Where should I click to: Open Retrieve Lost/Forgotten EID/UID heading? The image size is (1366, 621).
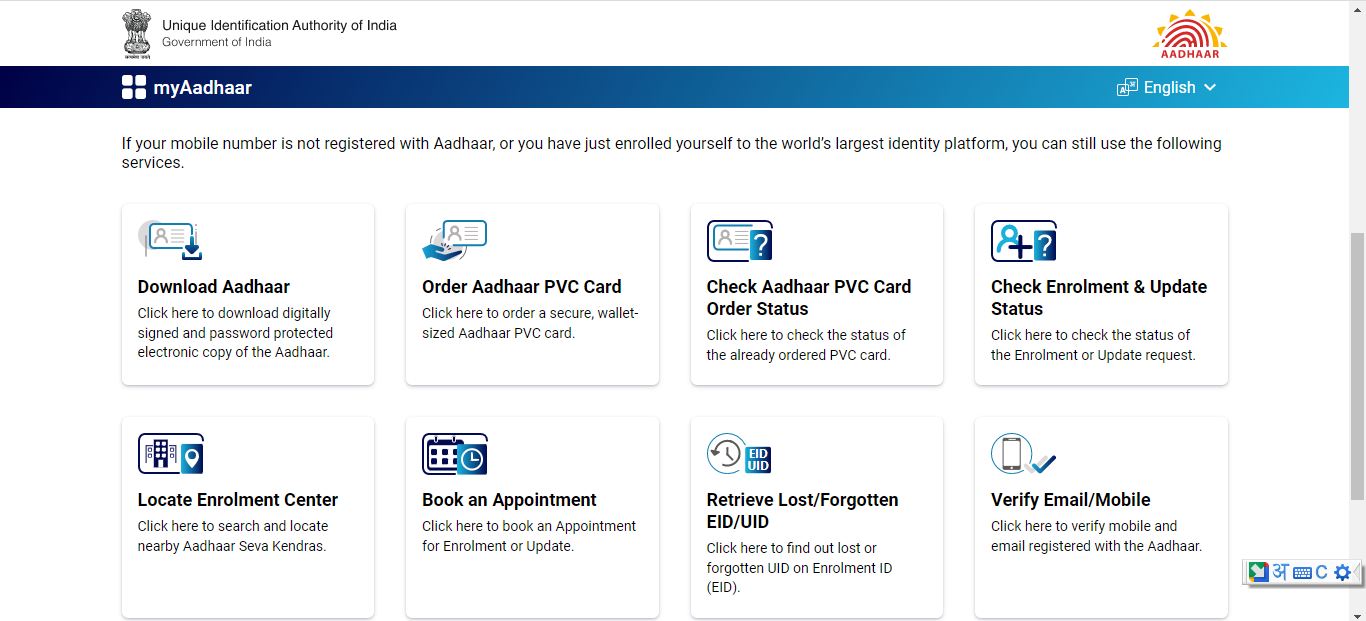[803, 511]
